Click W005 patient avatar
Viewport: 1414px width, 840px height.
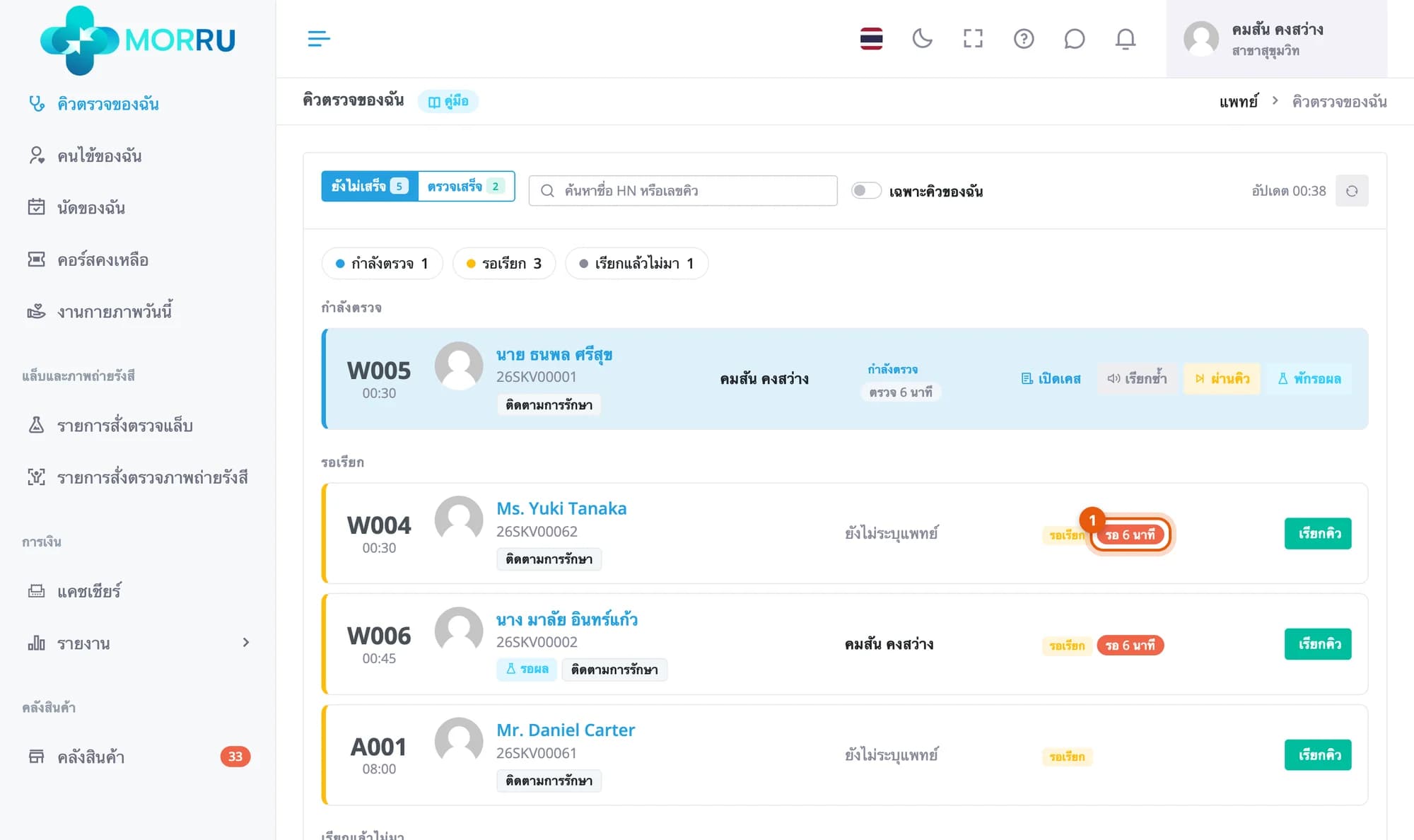pos(459,366)
